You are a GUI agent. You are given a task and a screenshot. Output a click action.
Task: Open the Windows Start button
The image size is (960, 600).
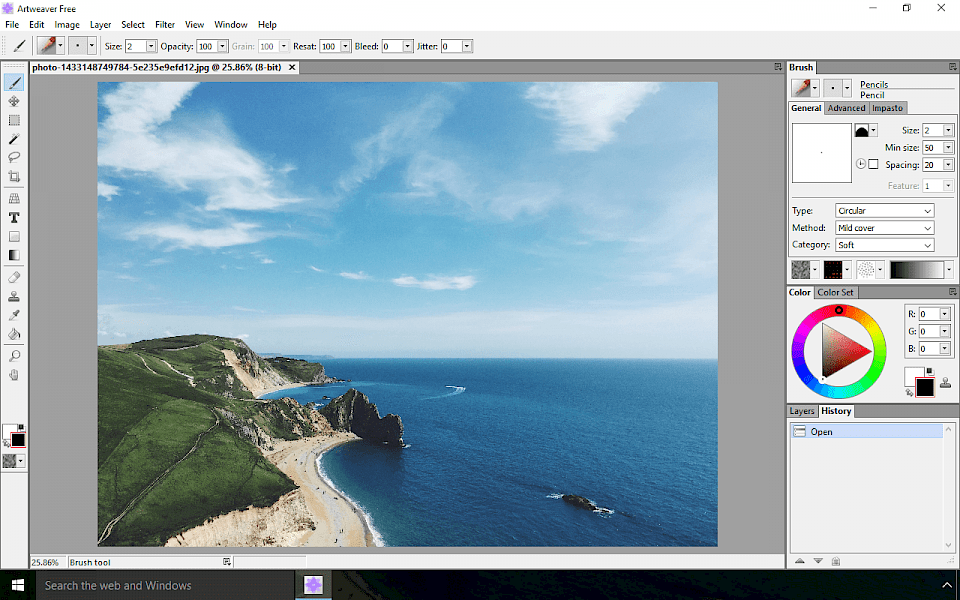18,585
